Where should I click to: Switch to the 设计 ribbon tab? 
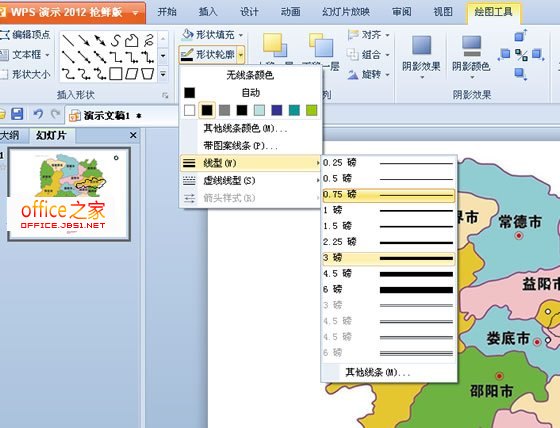pos(249,12)
